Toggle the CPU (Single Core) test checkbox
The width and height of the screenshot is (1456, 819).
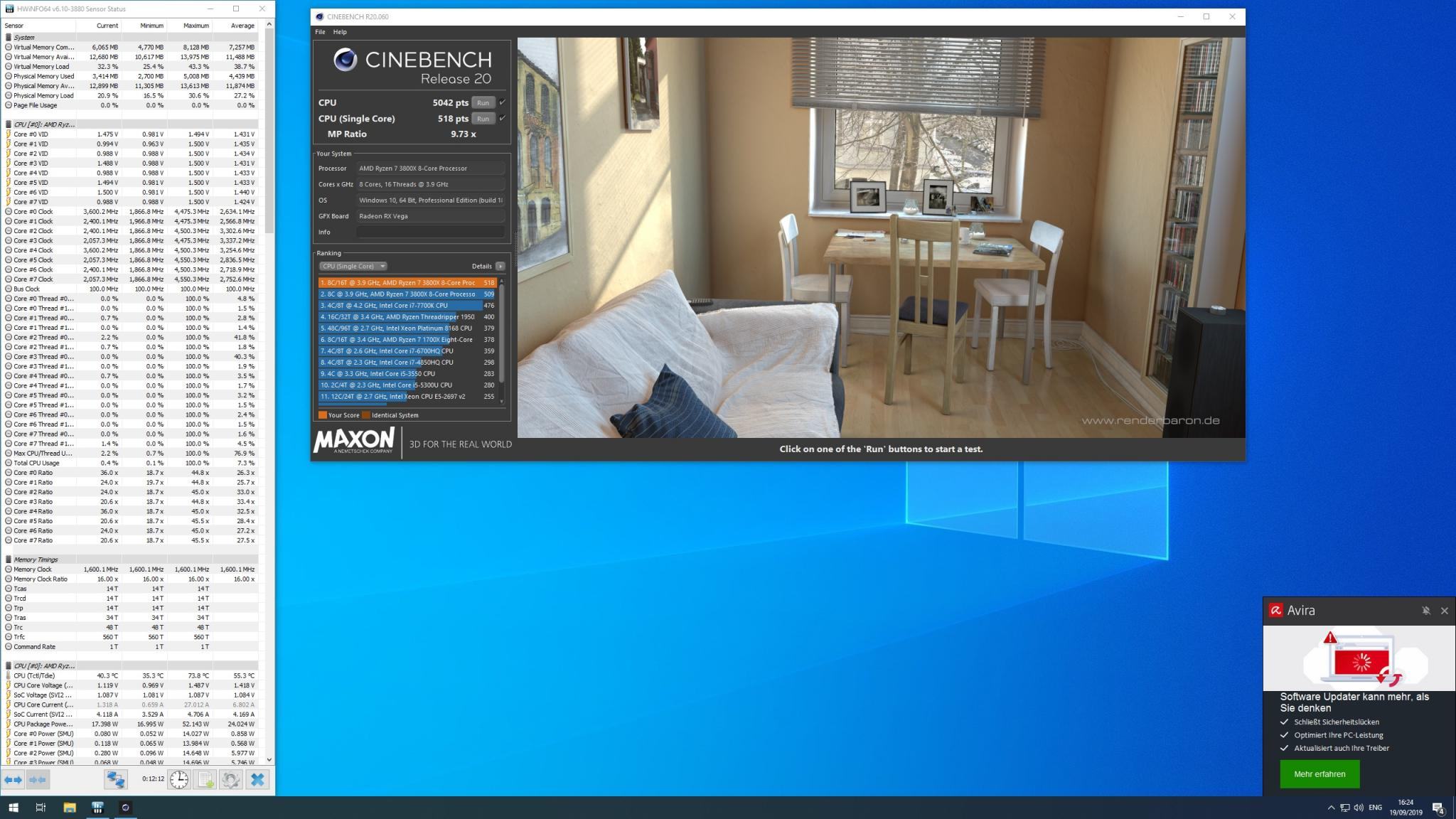pos(503,118)
